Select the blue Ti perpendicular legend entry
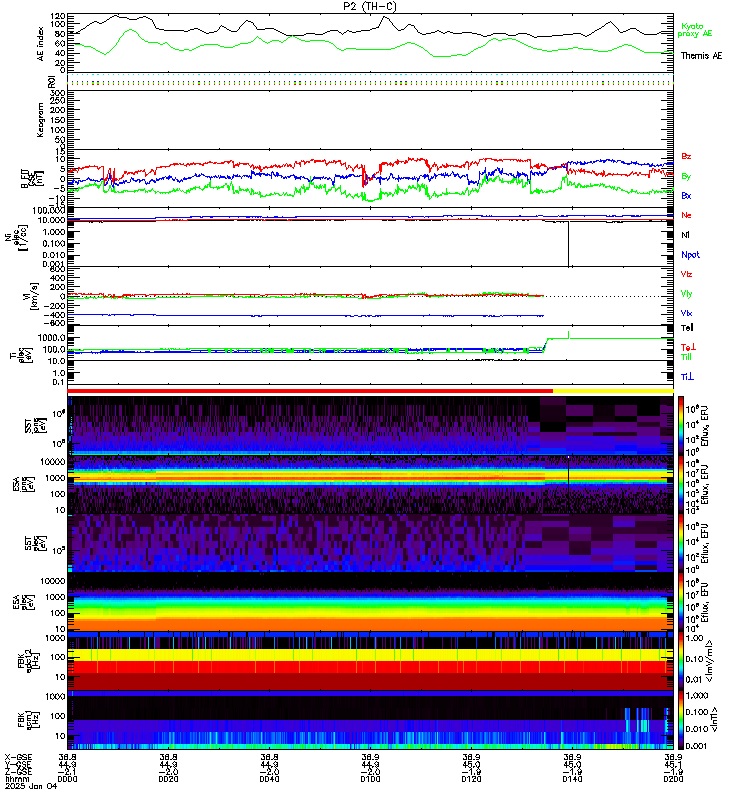This screenshot has height=800, width=750. 687,377
